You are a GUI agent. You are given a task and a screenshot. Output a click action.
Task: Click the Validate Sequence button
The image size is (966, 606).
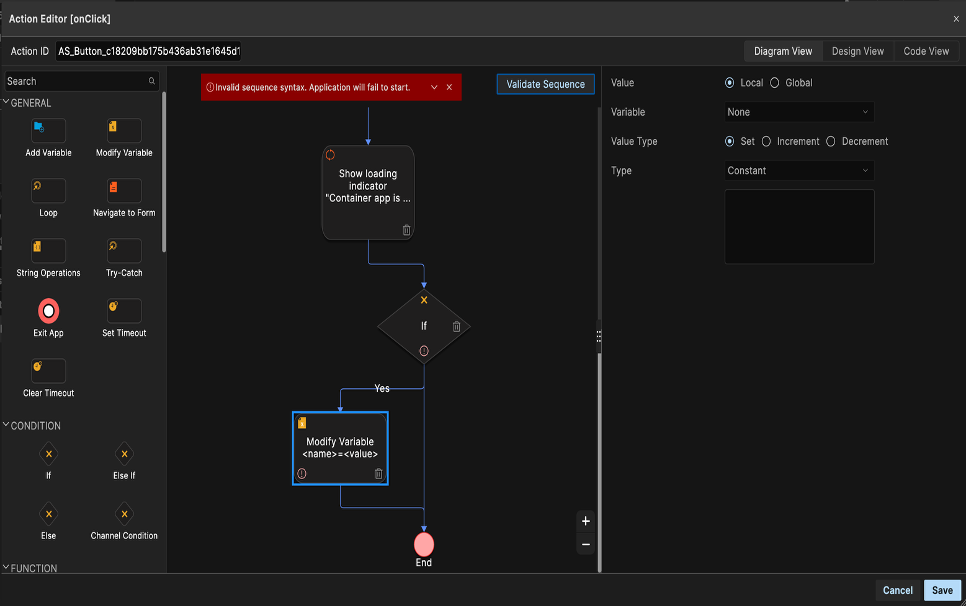point(545,85)
